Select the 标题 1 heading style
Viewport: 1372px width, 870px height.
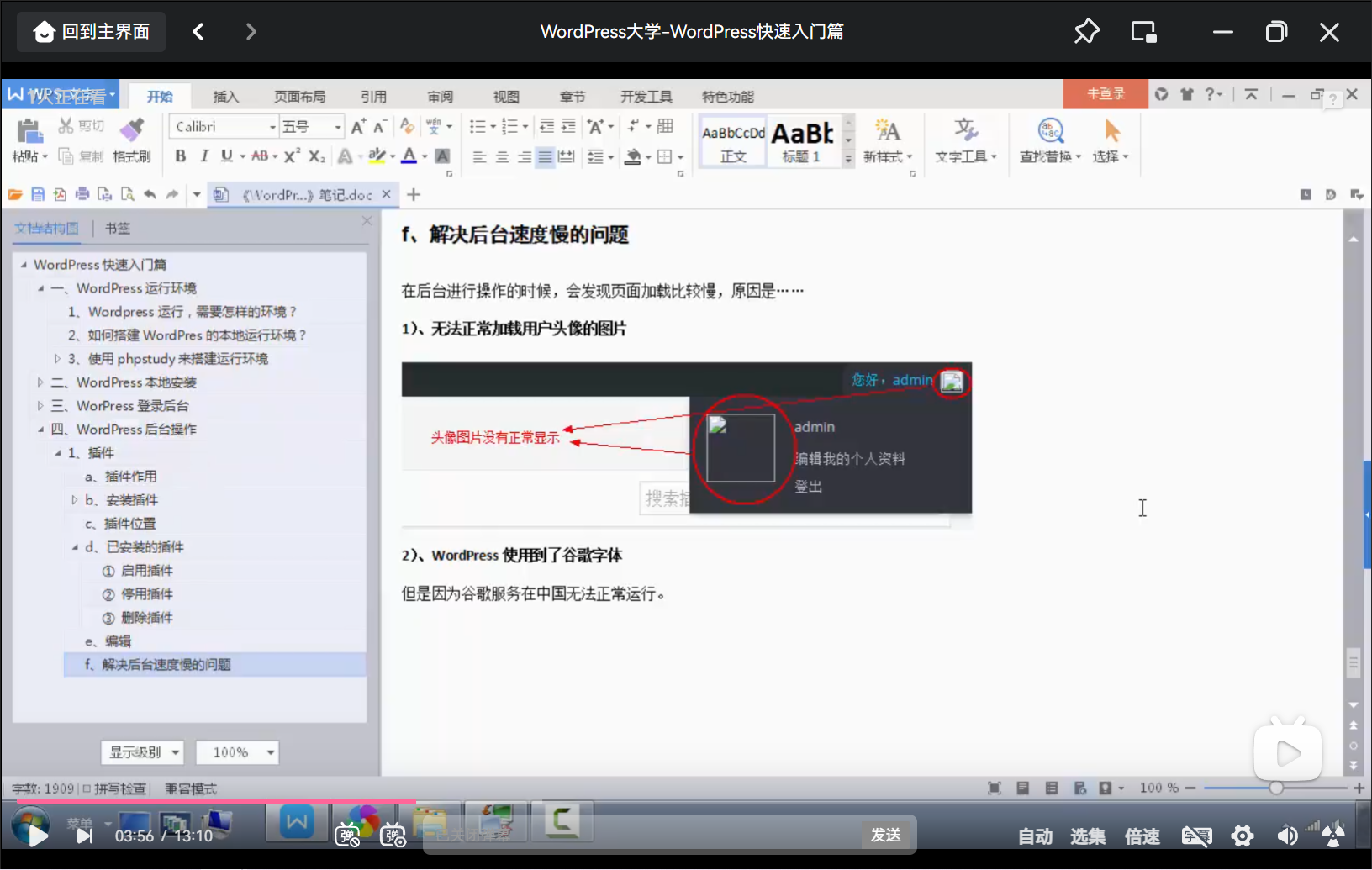tap(803, 141)
